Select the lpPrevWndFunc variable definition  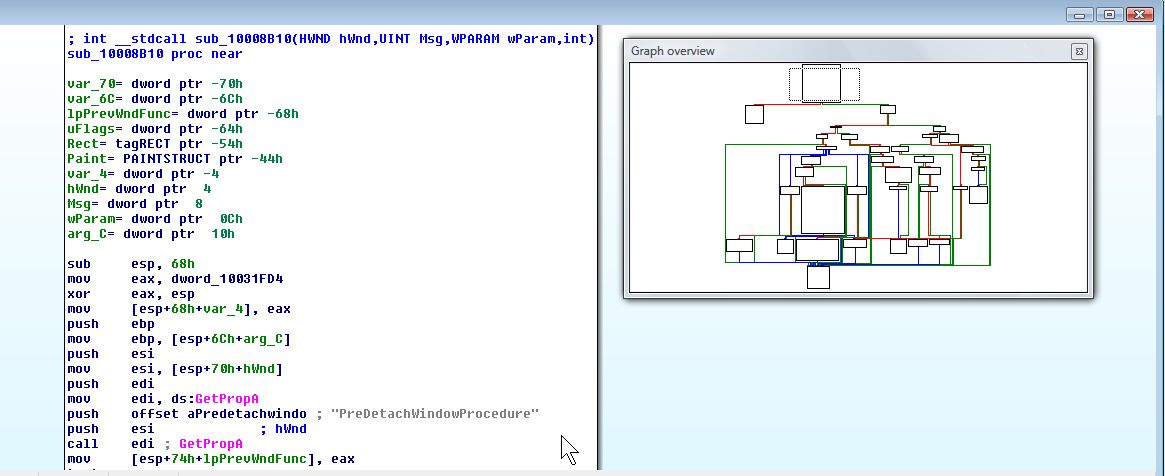pyautogui.click(x=112, y=114)
